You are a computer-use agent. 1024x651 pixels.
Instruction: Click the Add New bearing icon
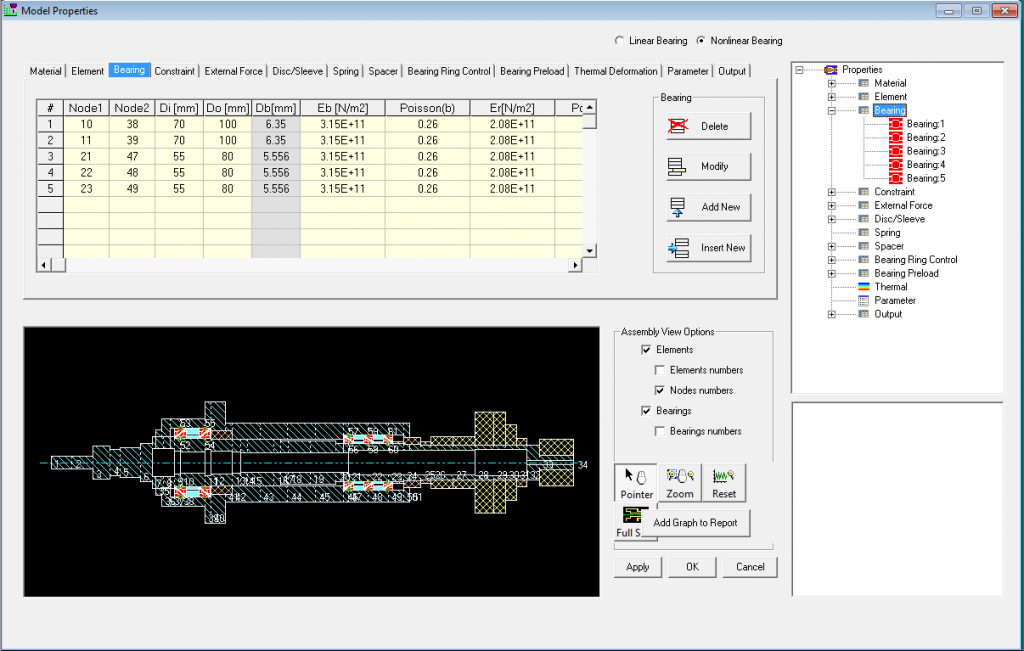(678, 207)
